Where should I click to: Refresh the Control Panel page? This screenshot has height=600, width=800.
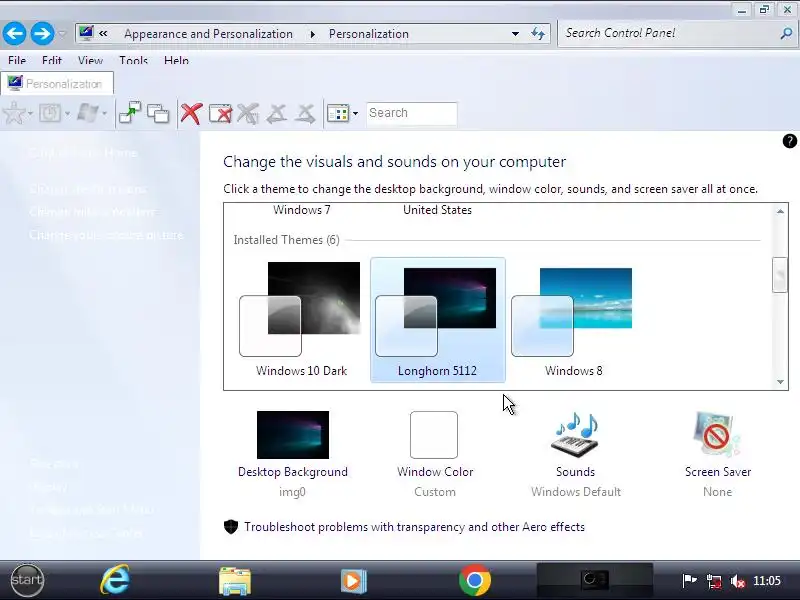[538, 34]
